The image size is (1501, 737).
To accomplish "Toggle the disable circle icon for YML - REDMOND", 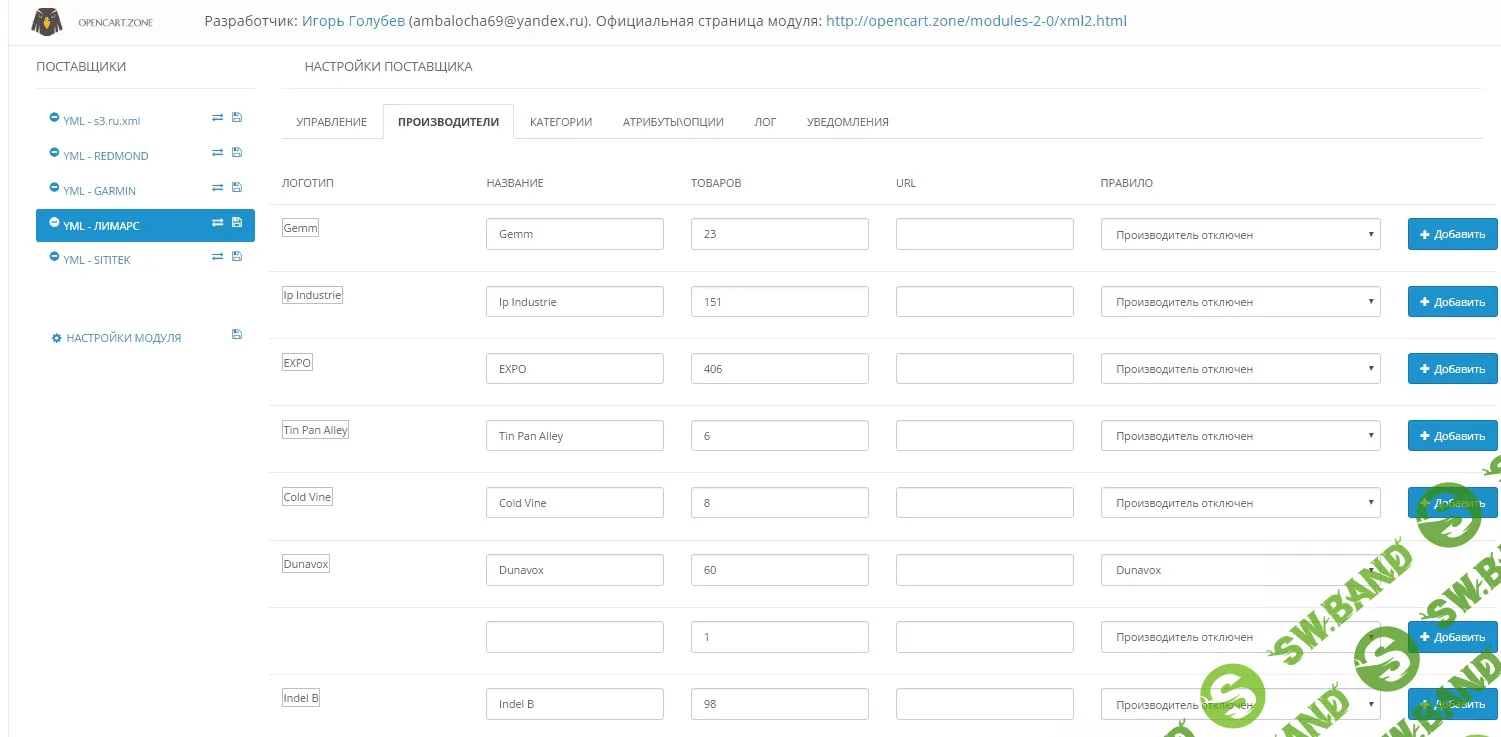I will pos(54,152).
